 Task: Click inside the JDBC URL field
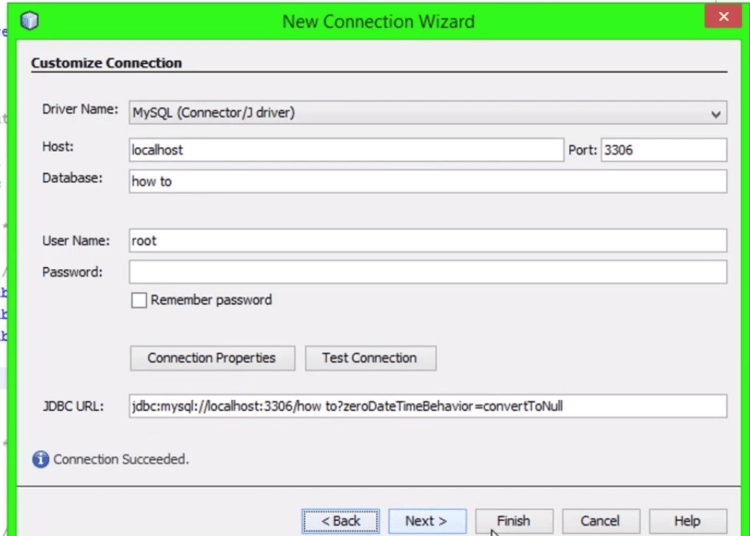(427, 406)
